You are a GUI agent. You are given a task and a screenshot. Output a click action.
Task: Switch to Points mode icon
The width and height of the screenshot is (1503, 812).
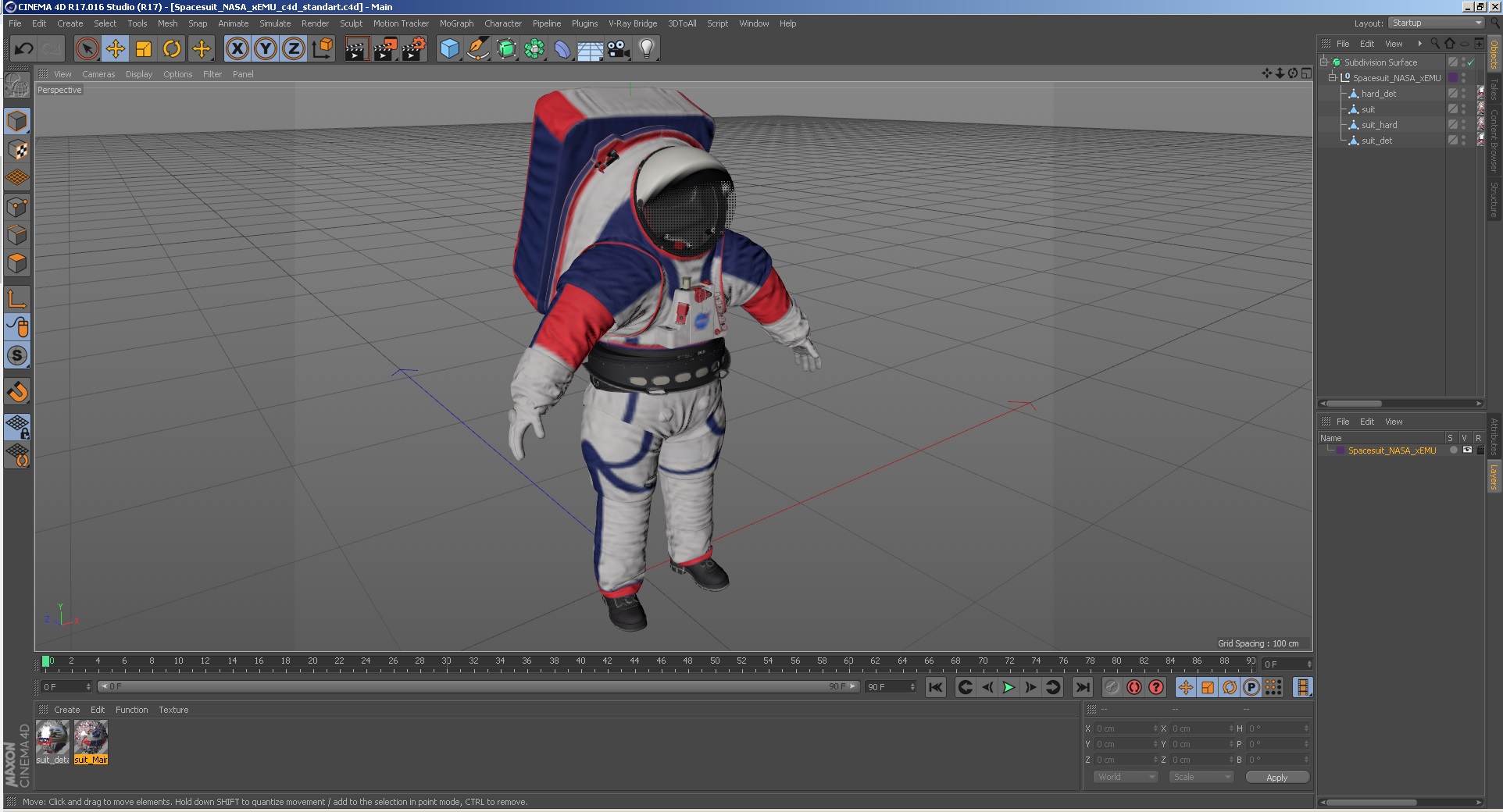click(17, 207)
